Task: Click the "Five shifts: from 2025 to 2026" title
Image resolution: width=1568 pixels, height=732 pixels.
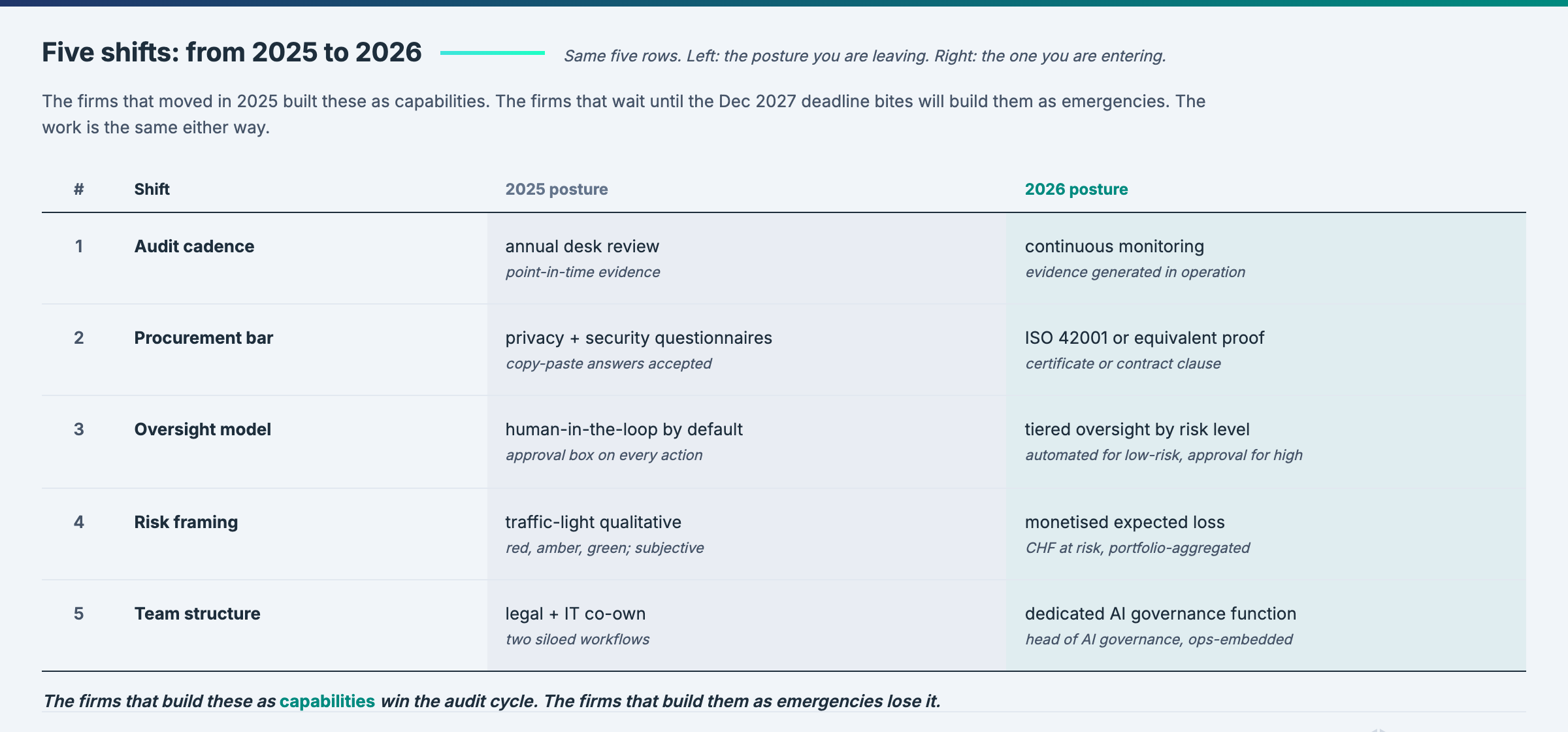Action: pyautogui.click(x=231, y=52)
